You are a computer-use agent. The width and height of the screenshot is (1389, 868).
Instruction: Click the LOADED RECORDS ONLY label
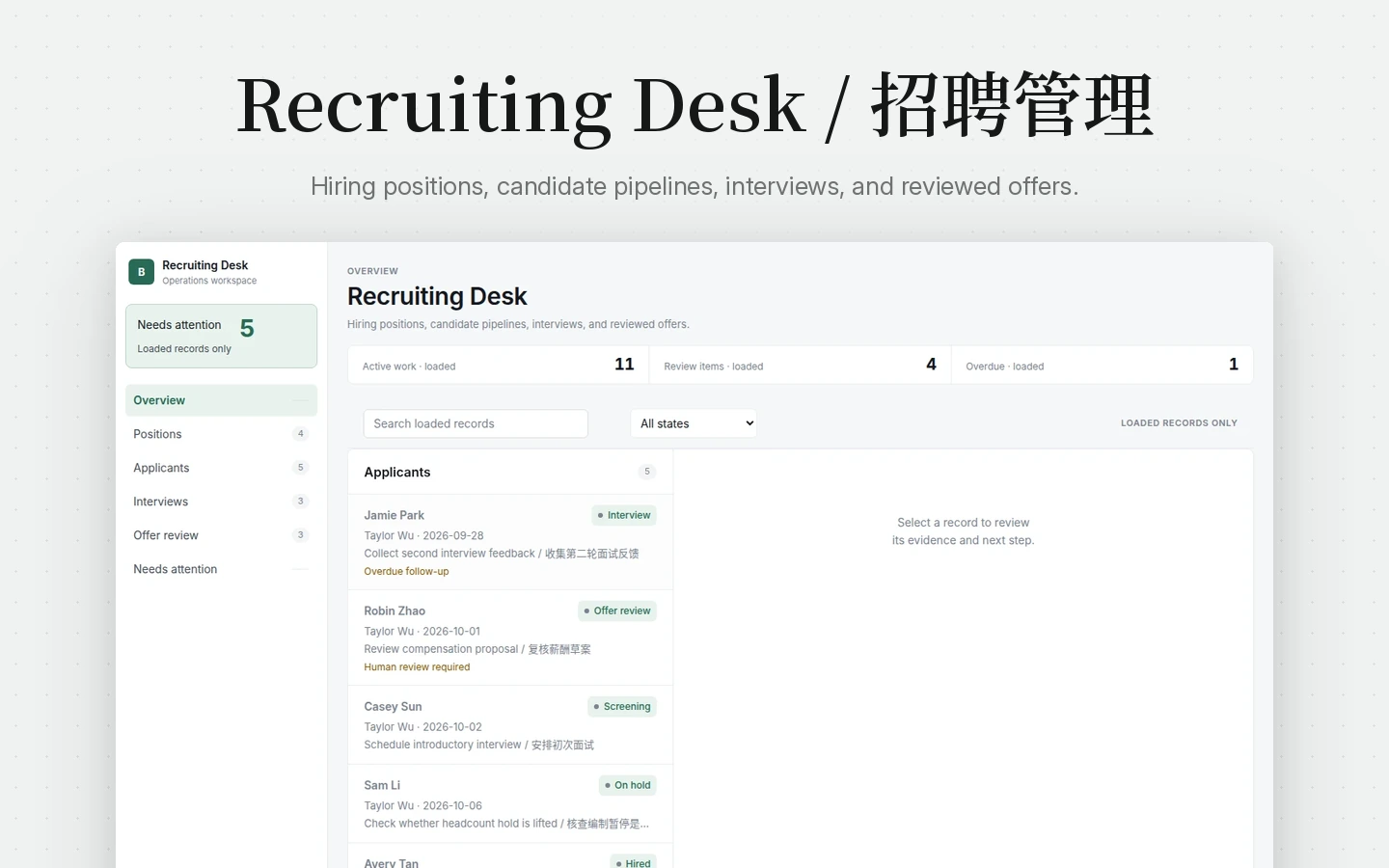[x=1179, y=423]
